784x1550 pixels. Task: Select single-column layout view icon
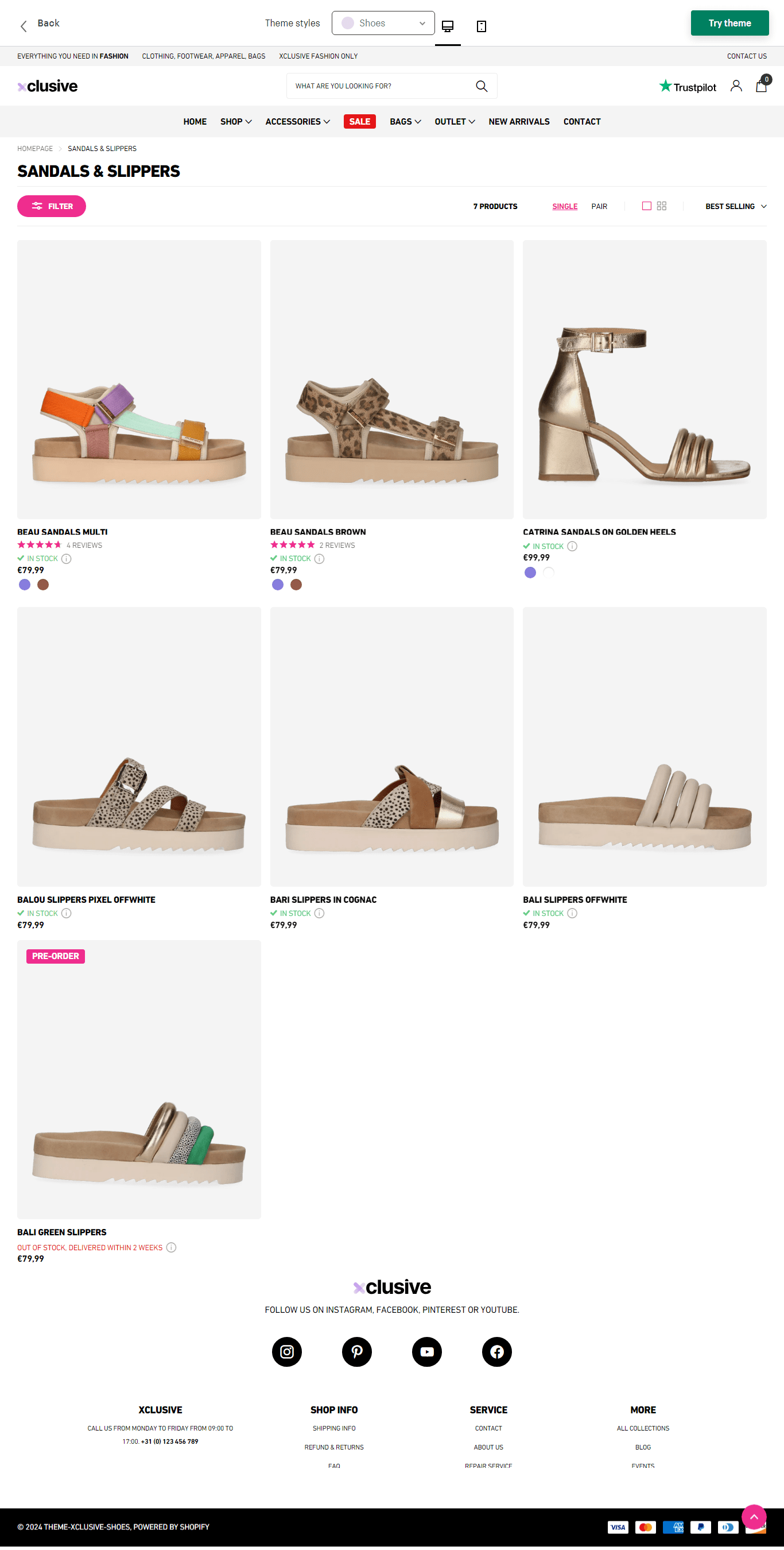647,206
